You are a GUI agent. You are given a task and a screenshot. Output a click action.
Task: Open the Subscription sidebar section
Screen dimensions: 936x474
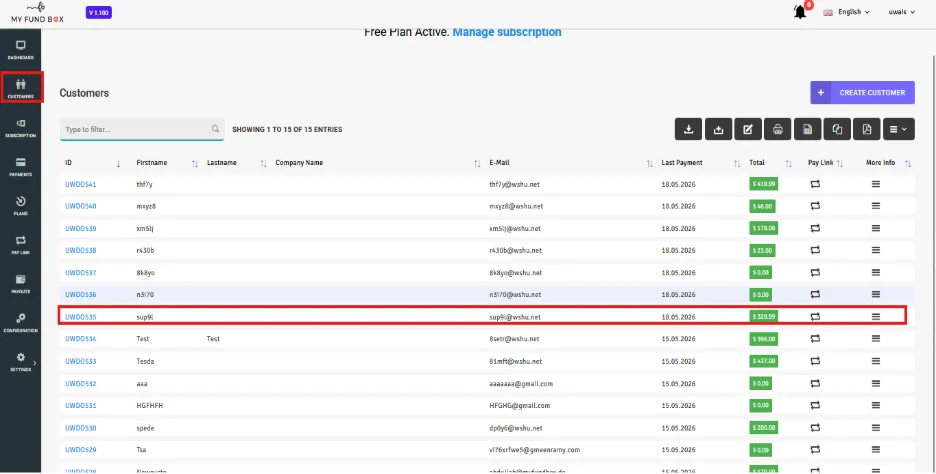[20, 128]
